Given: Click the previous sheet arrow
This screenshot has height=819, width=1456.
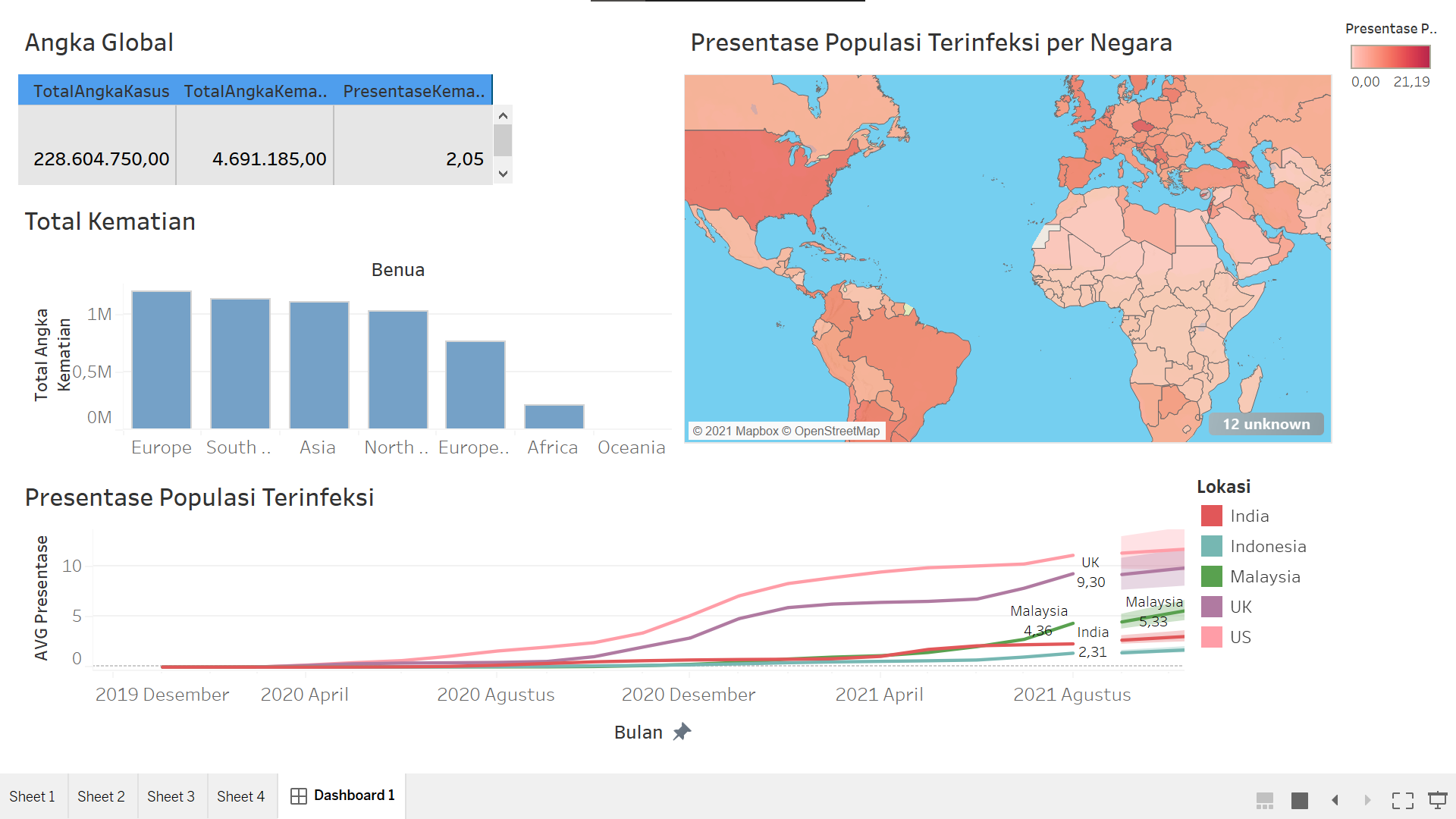Looking at the screenshot, I should (x=1336, y=799).
